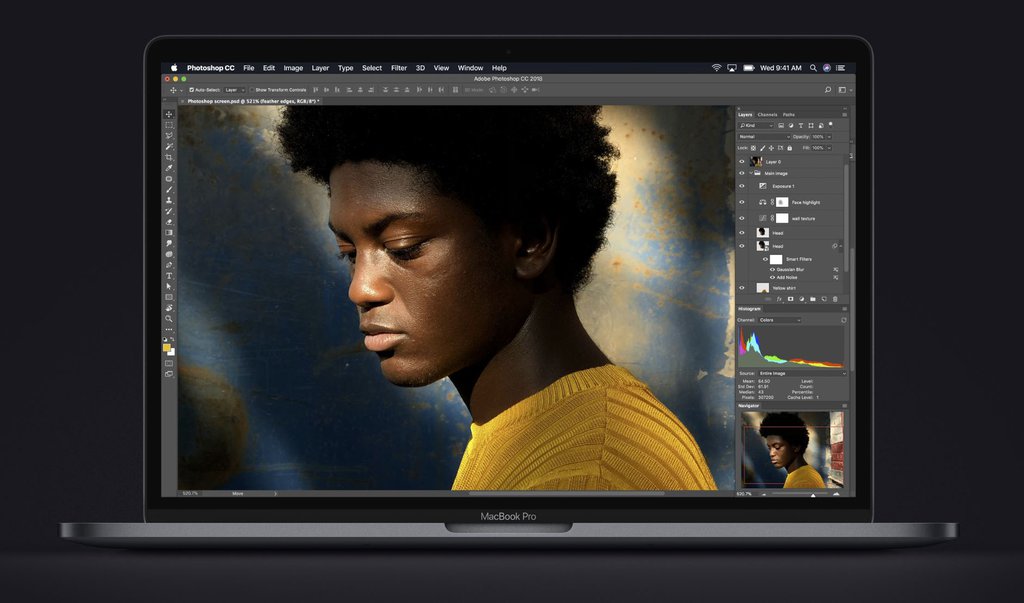Click the new group folder icon
This screenshot has height=603, width=1024.
click(813, 299)
